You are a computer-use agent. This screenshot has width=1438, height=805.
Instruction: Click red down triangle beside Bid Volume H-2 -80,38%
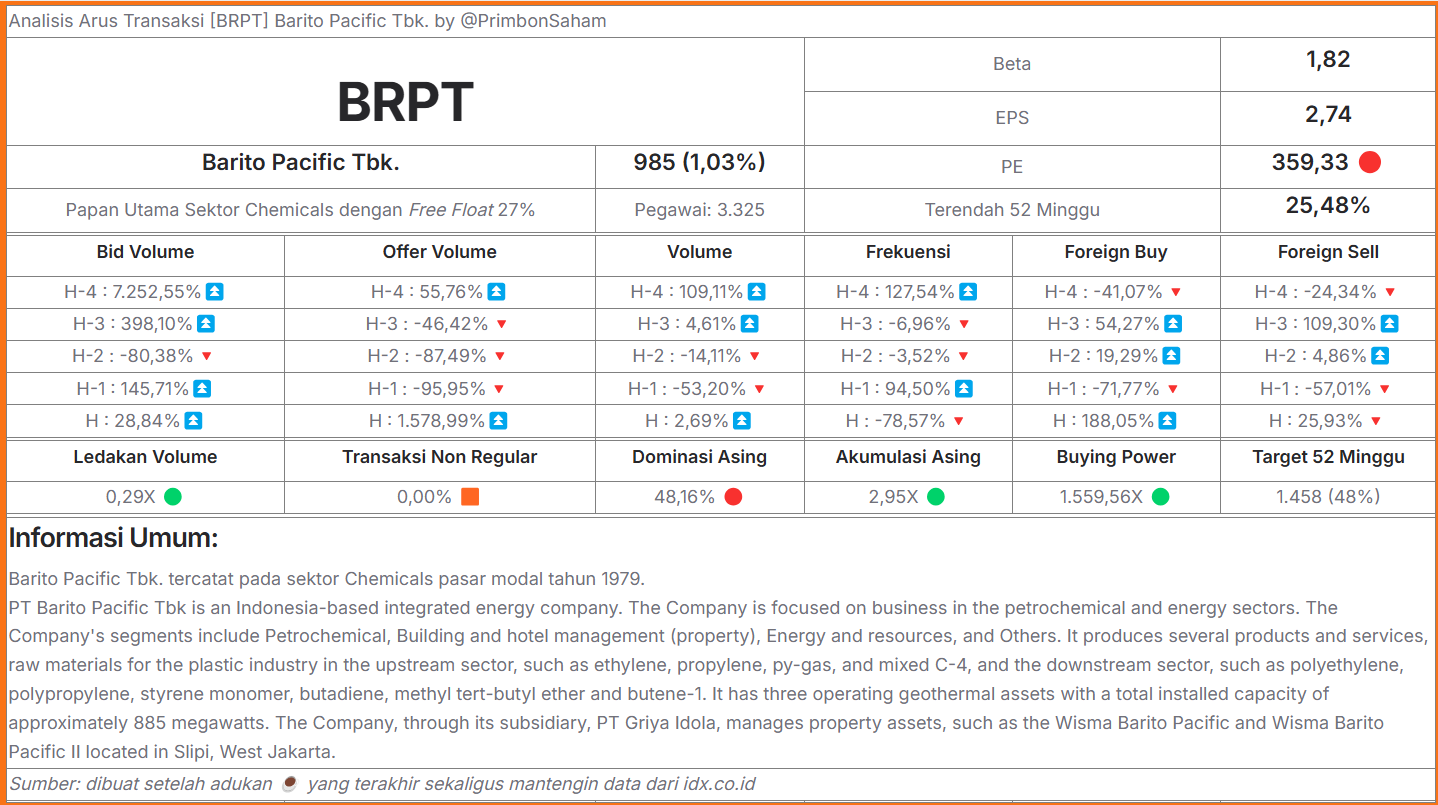click(207, 356)
